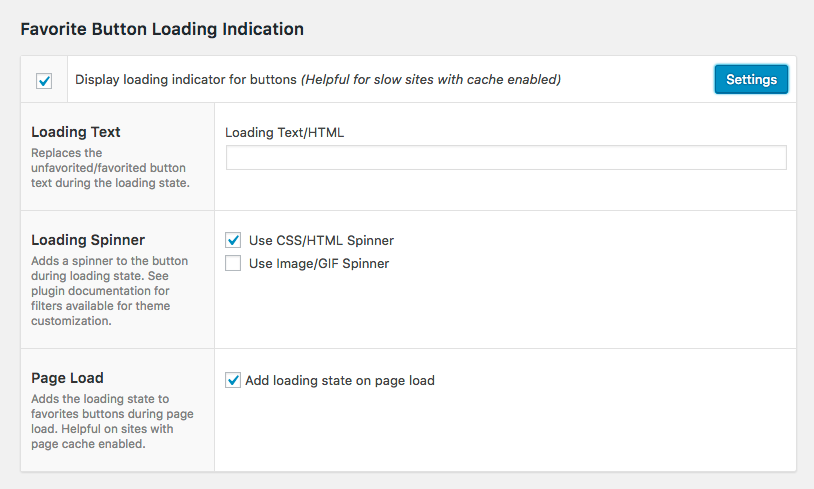Click the 'Display loading indicator for buttons' label
Viewport: 814px width, 489px height.
(x=186, y=80)
